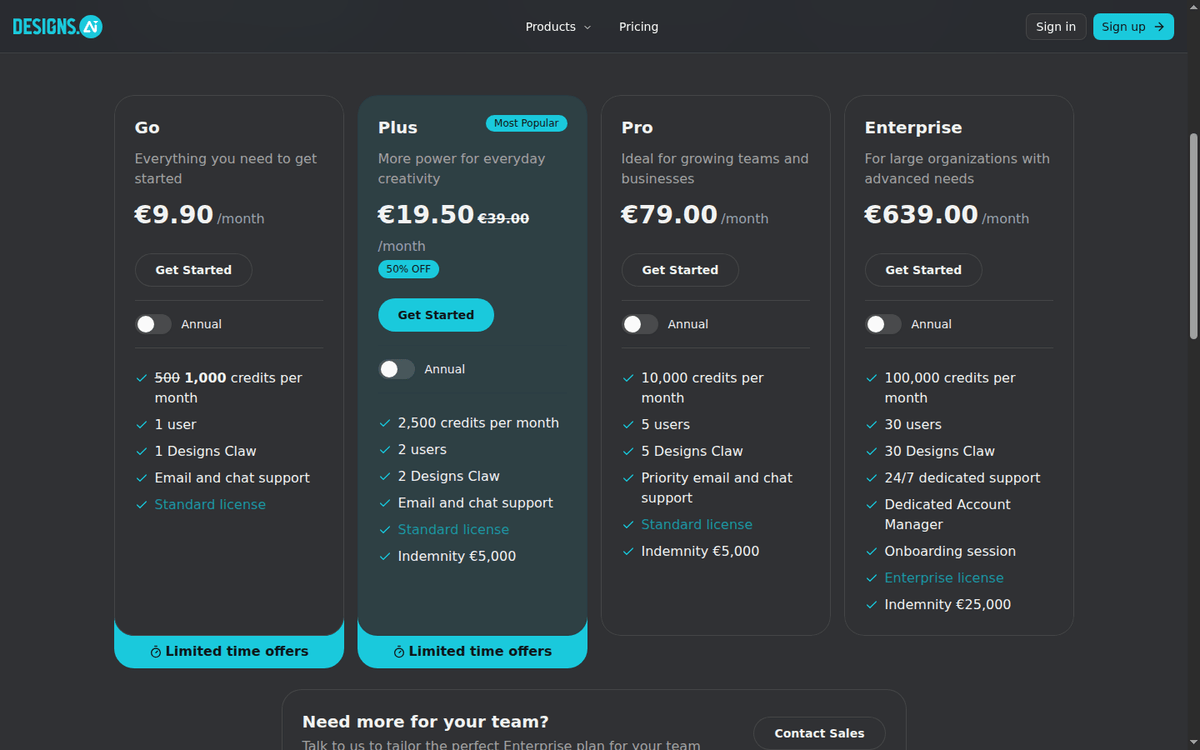Click the checkmark beside 30 Designs Claw
Viewport: 1200px width, 750px height.
click(x=871, y=452)
